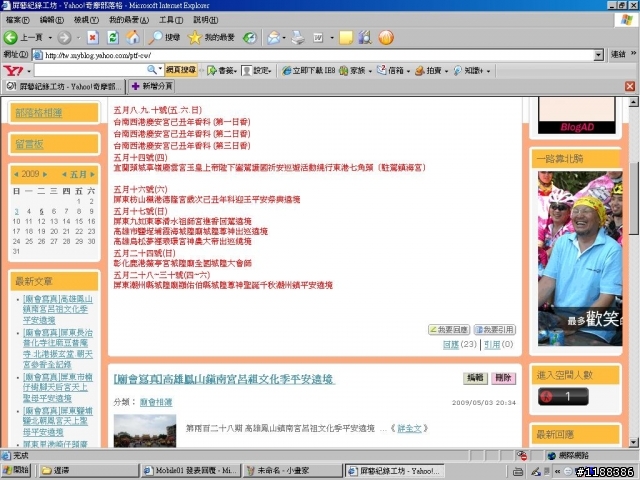Click the Windows Start button
640x480 pixels.
[x=17, y=470]
